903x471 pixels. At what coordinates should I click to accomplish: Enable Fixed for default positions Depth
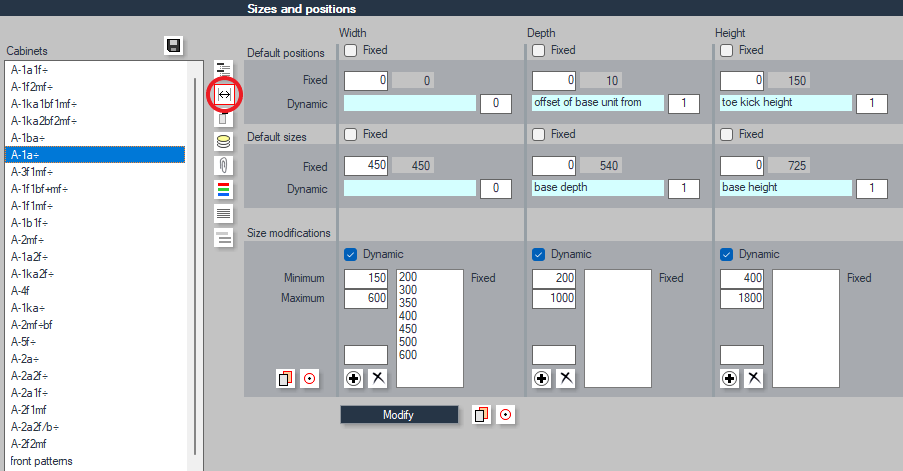pos(538,51)
